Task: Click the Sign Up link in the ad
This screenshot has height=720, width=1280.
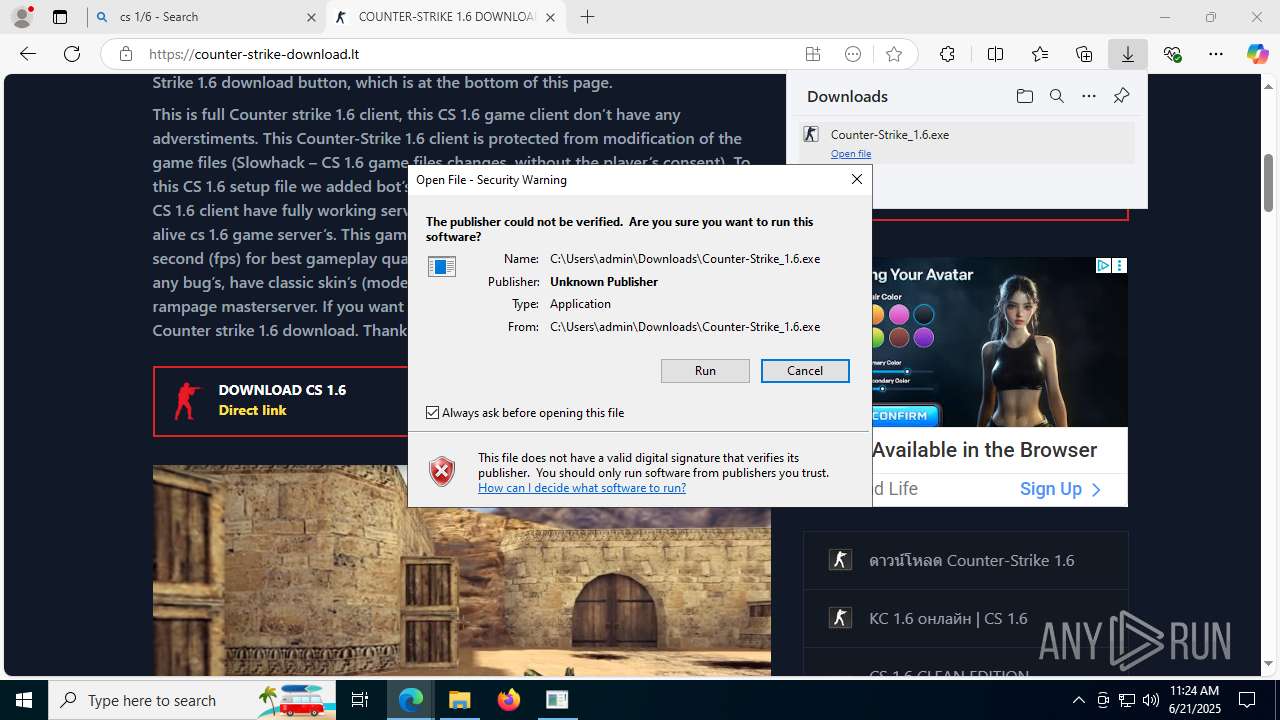Action: (1060, 489)
